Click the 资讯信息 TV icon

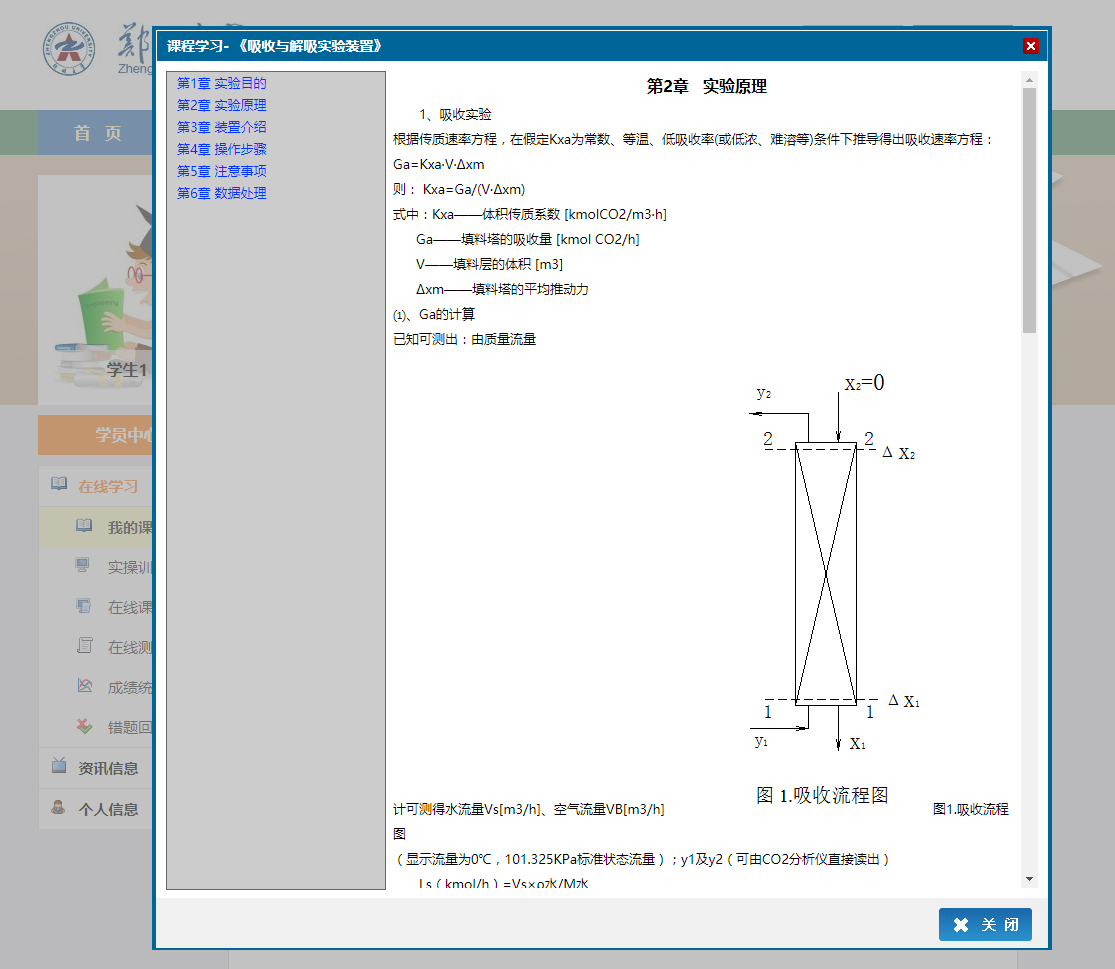pos(59,767)
